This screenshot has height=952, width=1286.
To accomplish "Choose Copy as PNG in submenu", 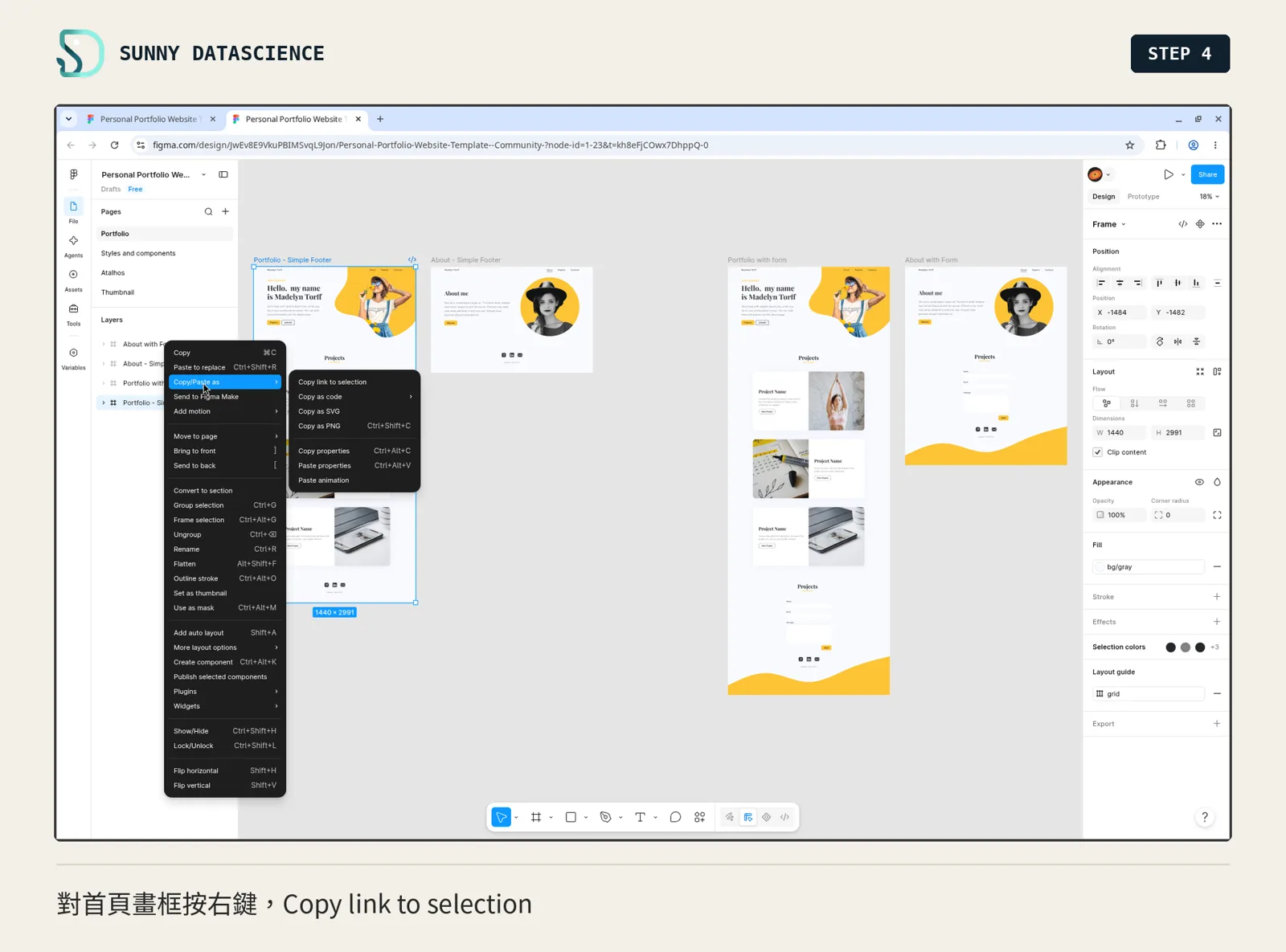I will pos(354,426).
